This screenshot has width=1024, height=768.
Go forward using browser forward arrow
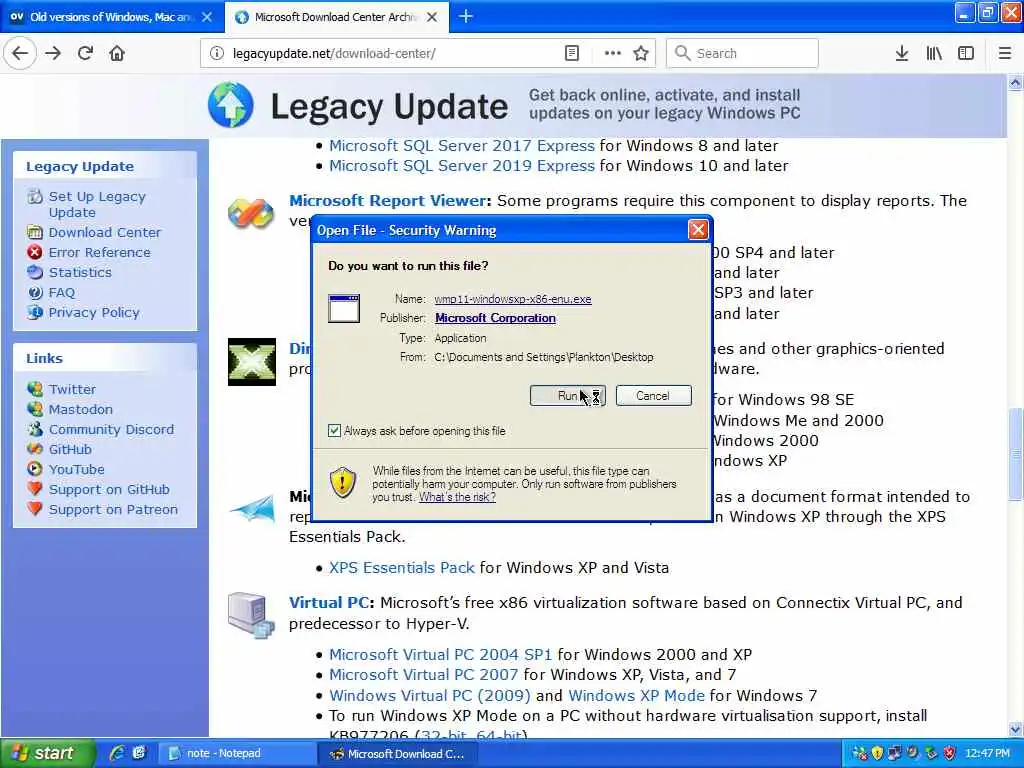[x=54, y=53]
